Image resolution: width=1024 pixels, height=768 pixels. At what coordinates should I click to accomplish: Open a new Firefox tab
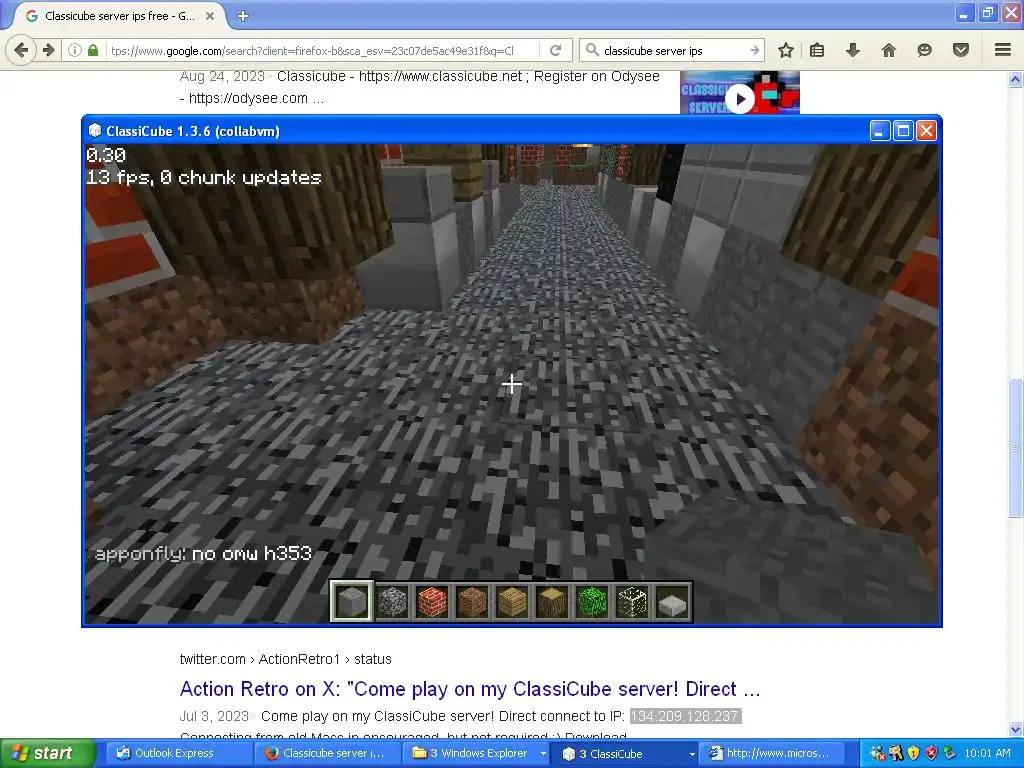tap(242, 16)
